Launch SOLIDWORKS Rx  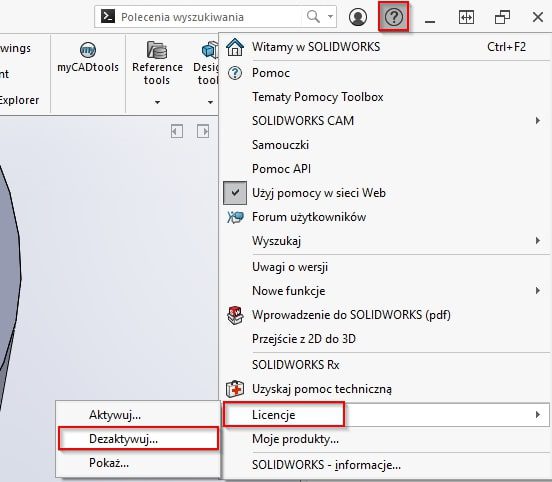(x=386, y=365)
